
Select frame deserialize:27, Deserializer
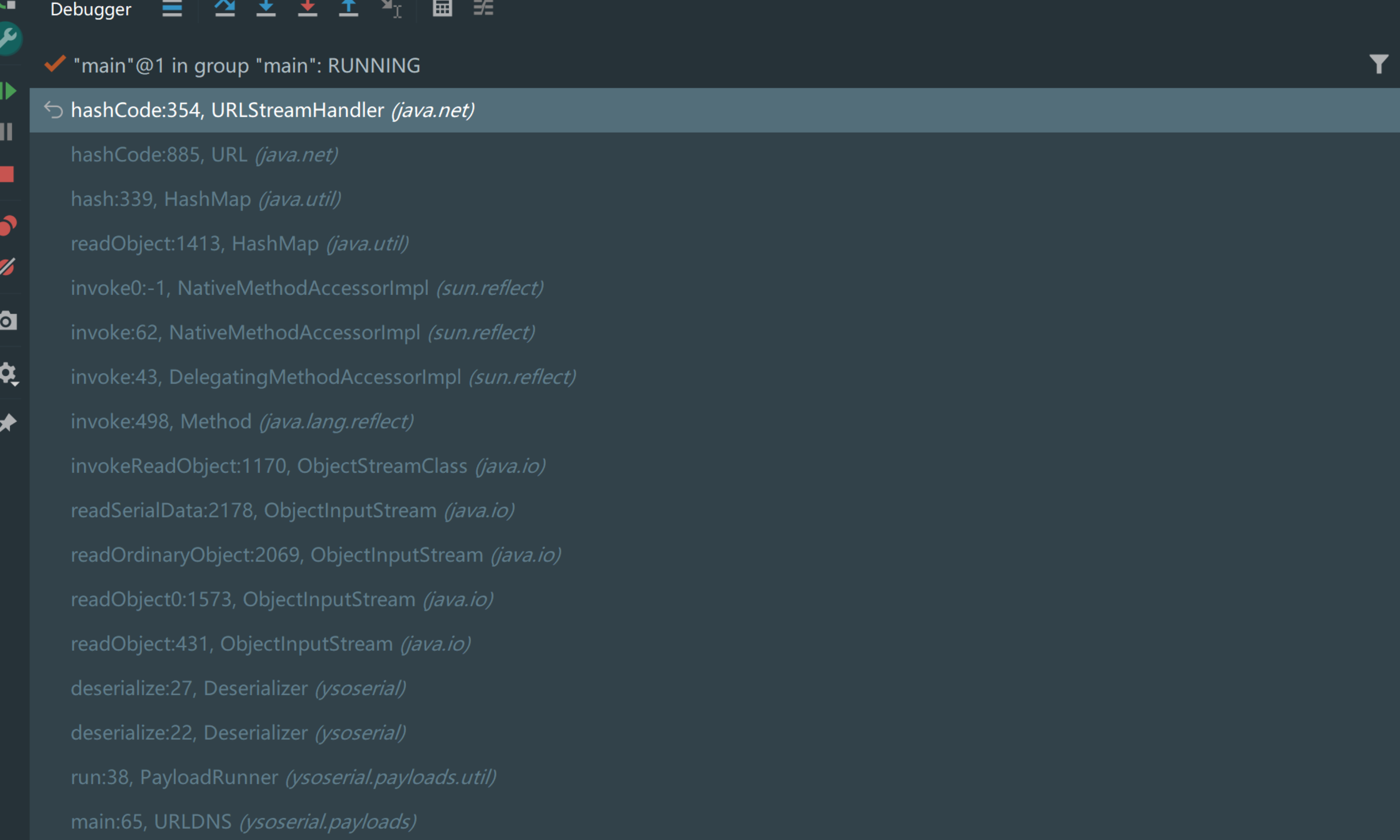click(x=715, y=688)
